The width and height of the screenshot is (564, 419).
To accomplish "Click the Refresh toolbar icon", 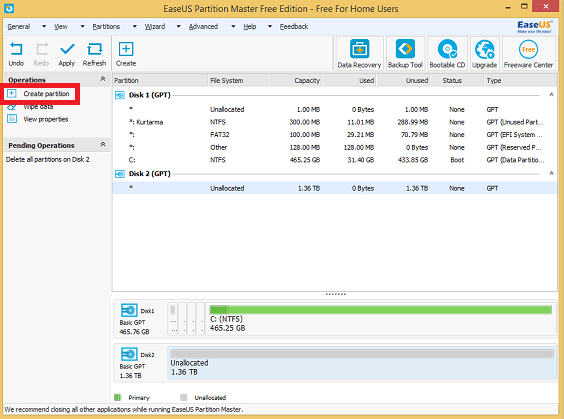I will coord(94,49).
